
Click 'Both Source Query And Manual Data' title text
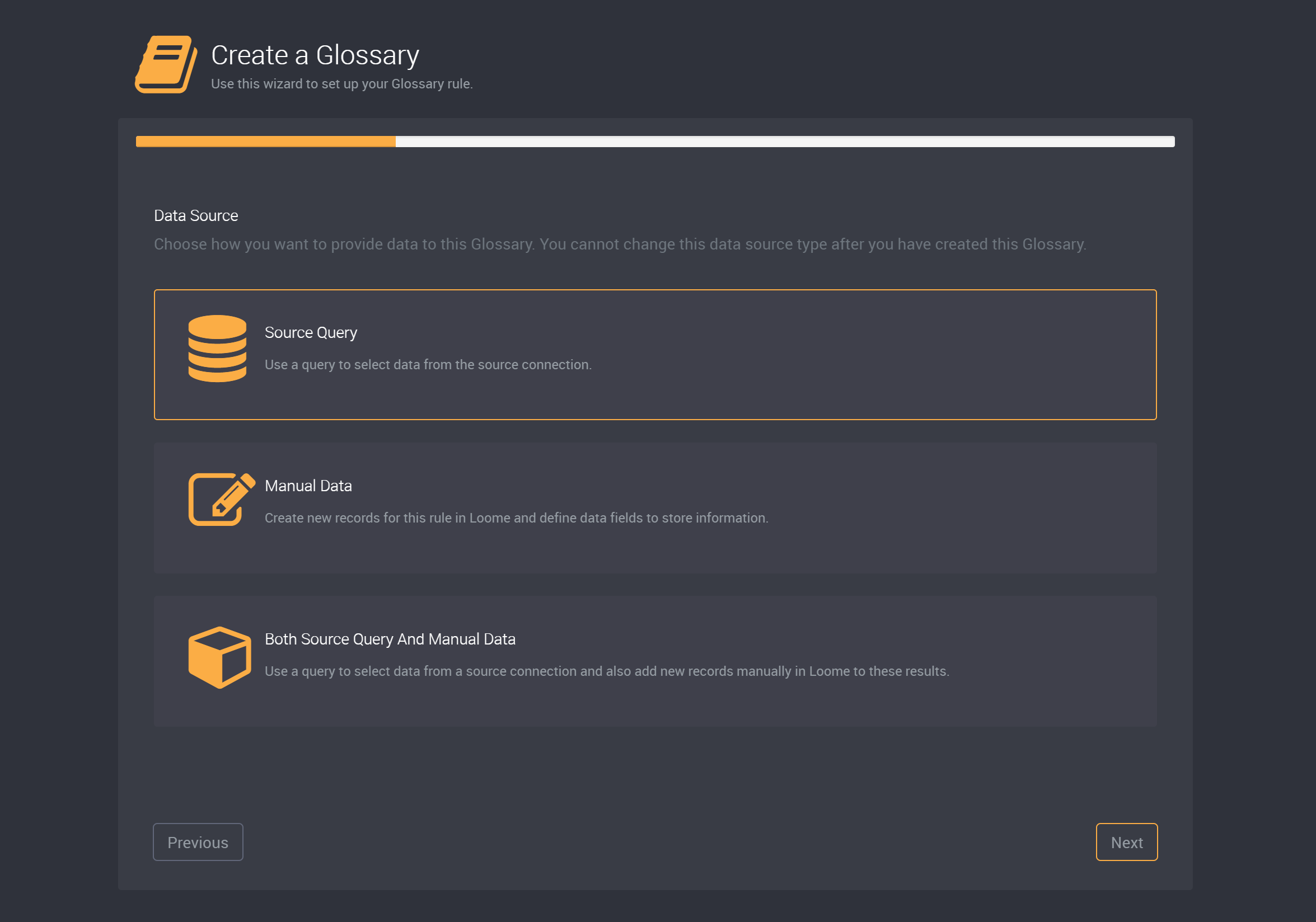point(390,639)
